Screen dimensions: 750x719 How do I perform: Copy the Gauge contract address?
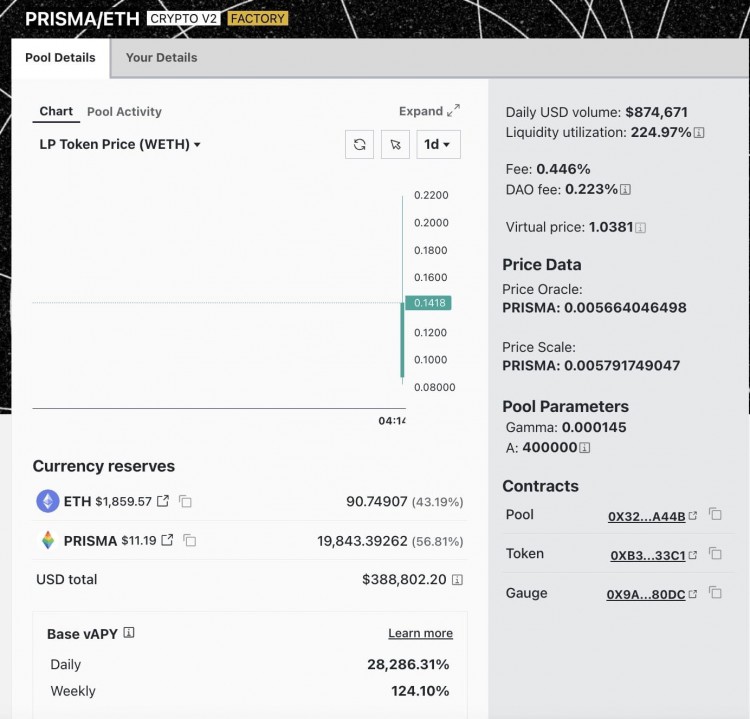tap(715, 592)
